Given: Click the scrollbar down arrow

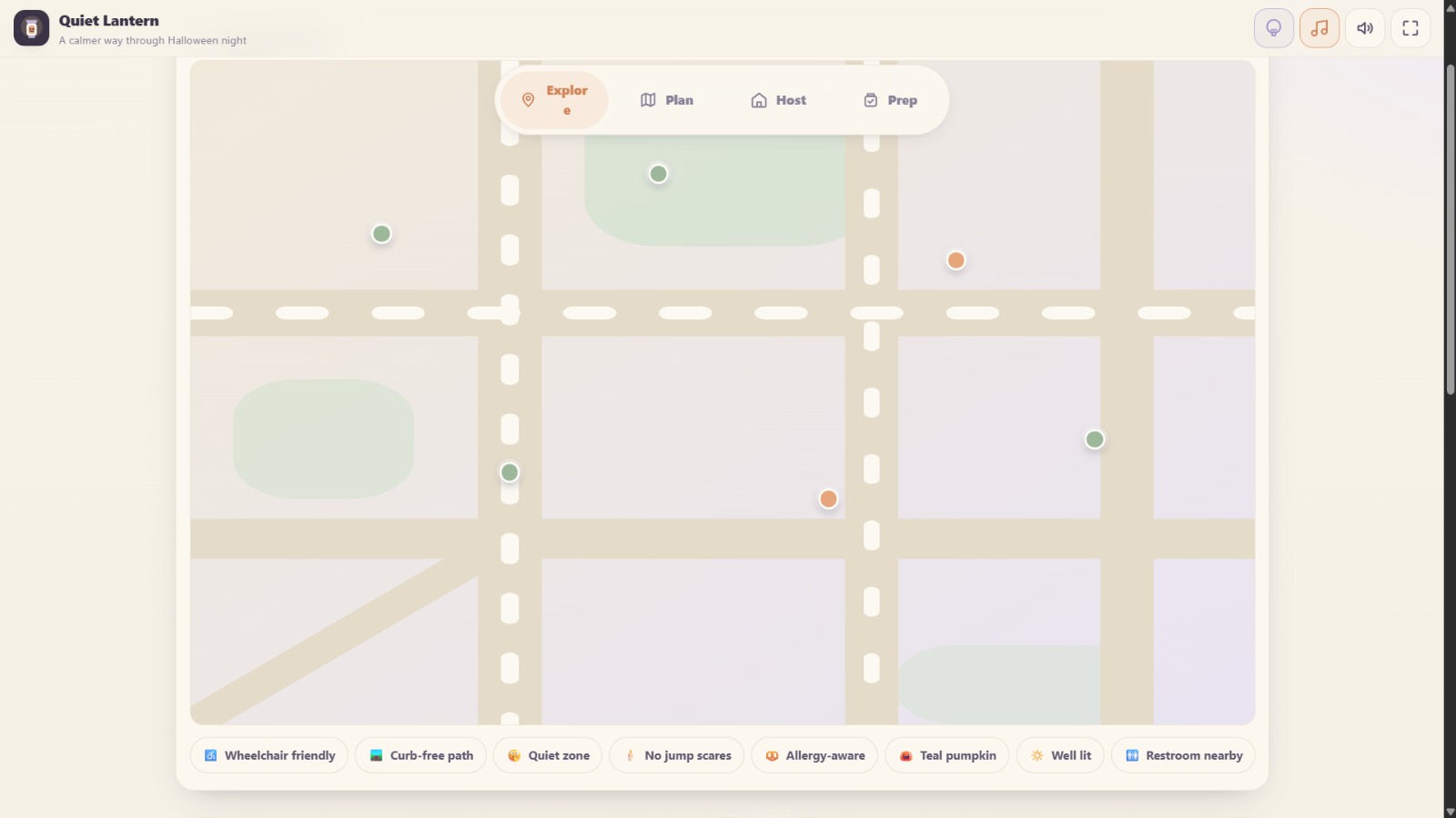Looking at the screenshot, I should [x=1451, y=811].
